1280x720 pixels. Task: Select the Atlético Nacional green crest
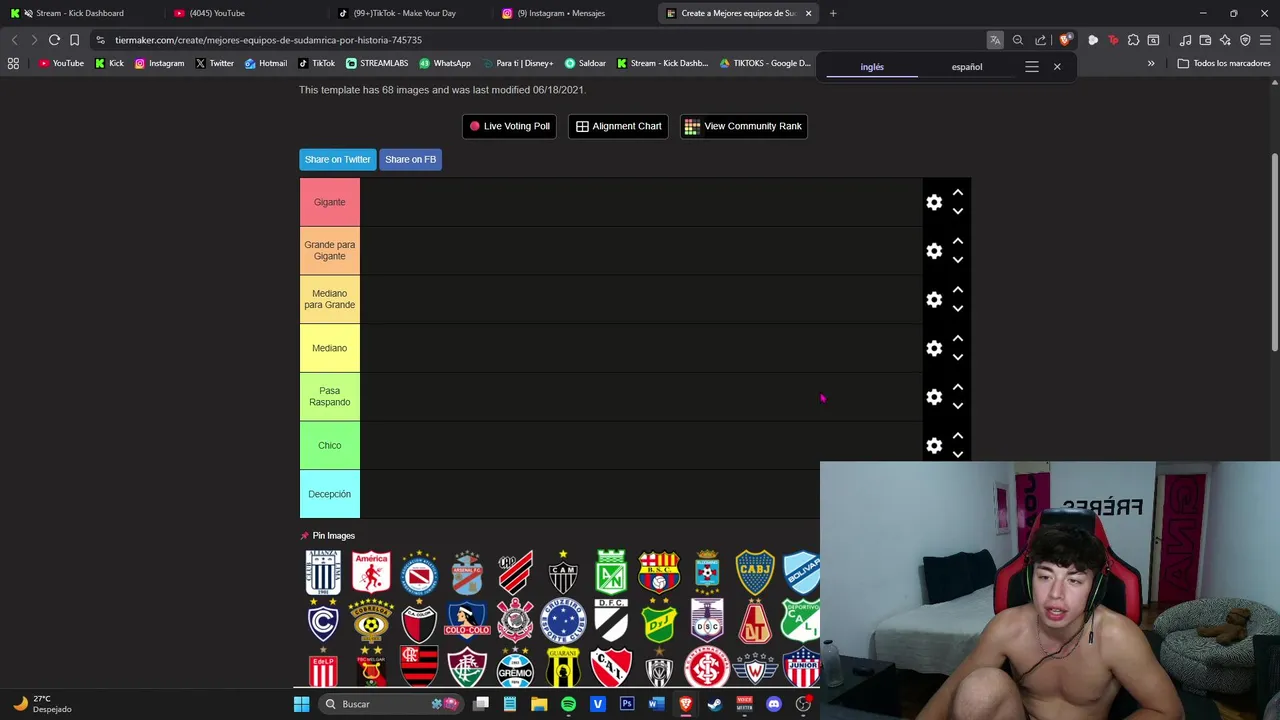pyautogui.click(x=611, y=573)
